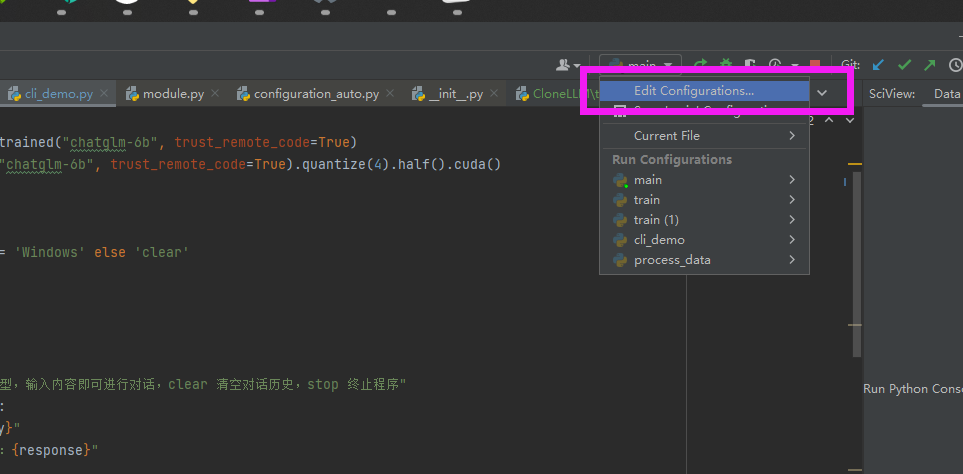The width and height of the screenshot is (963, 474).
Task: Click Python icon of main configuration
Action: click(x=620, y=181)
